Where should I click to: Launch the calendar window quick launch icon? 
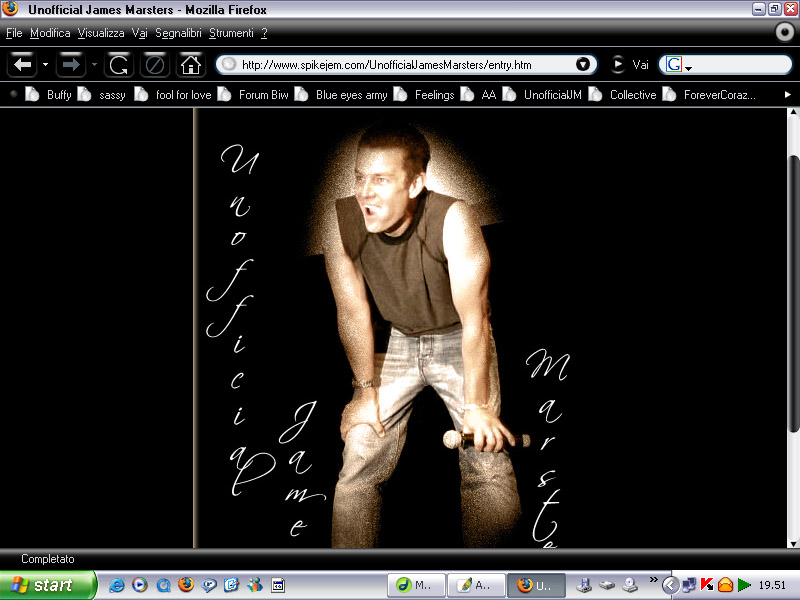pyautogui.click(x=278, y=585)
